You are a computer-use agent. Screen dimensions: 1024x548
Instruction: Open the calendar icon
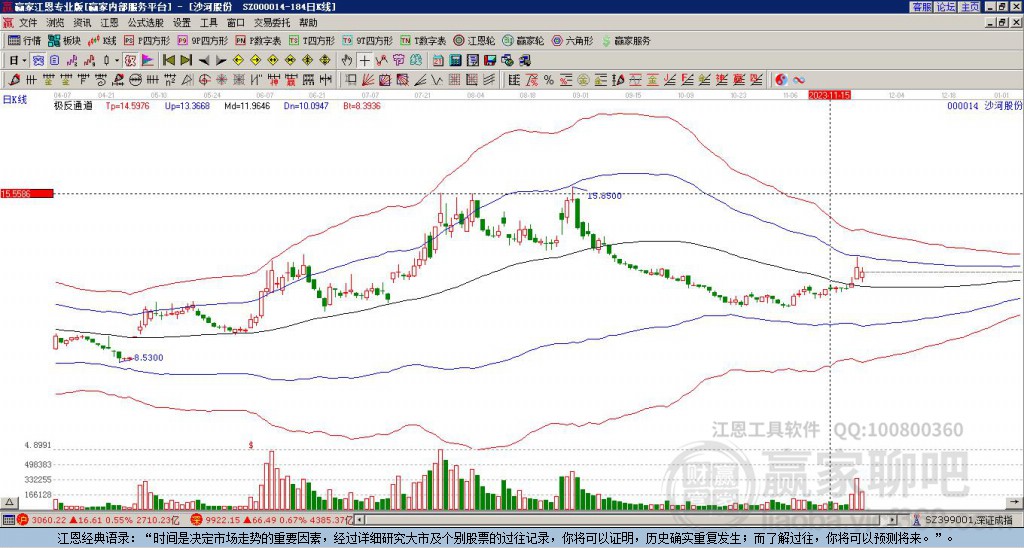[x=438, y=61]
